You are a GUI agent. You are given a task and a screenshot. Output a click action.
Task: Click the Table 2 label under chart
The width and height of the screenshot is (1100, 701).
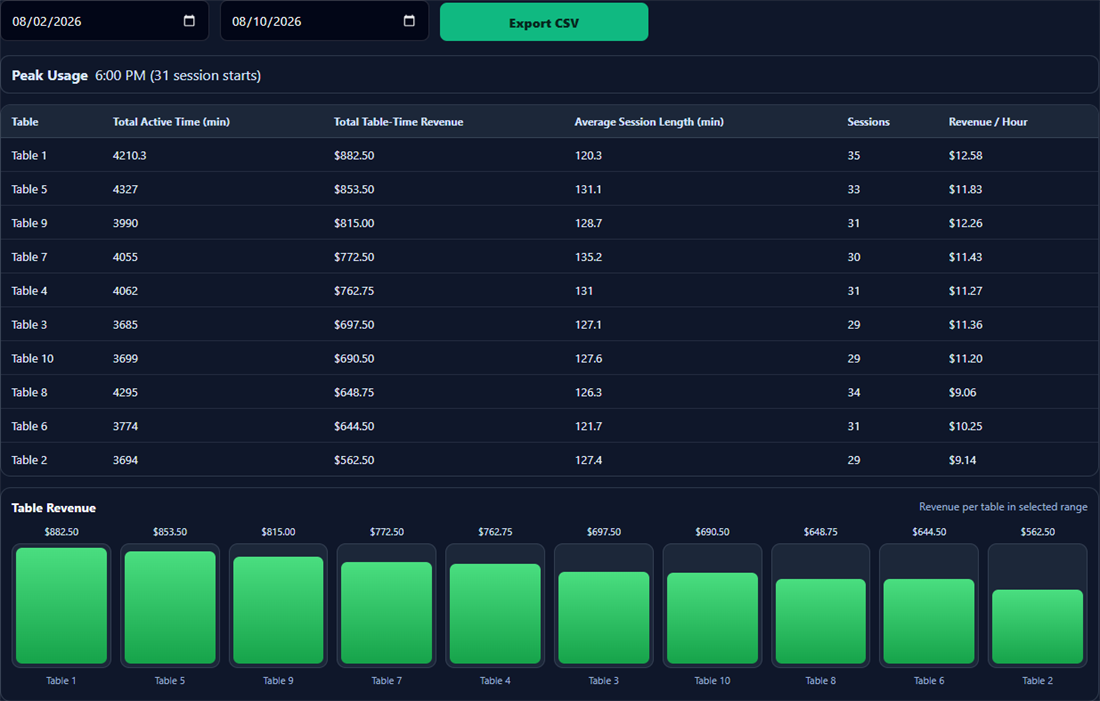click(1038, 681)
